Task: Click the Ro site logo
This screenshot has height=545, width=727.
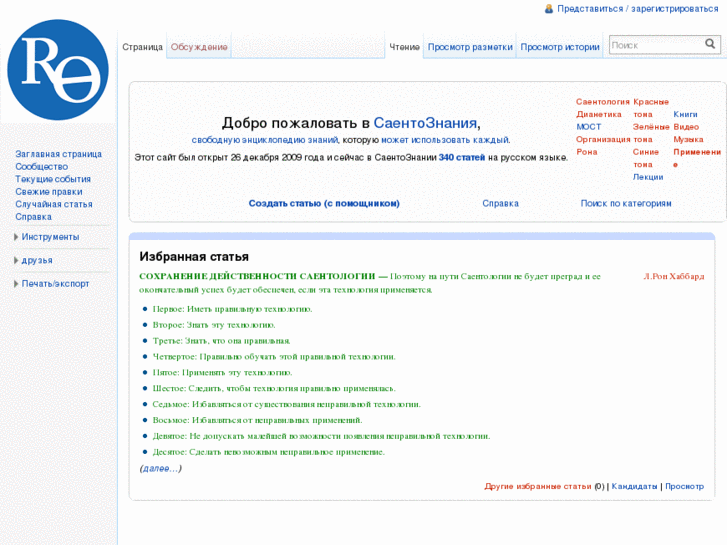Action: pyautogui.click(x=58, y=70)
